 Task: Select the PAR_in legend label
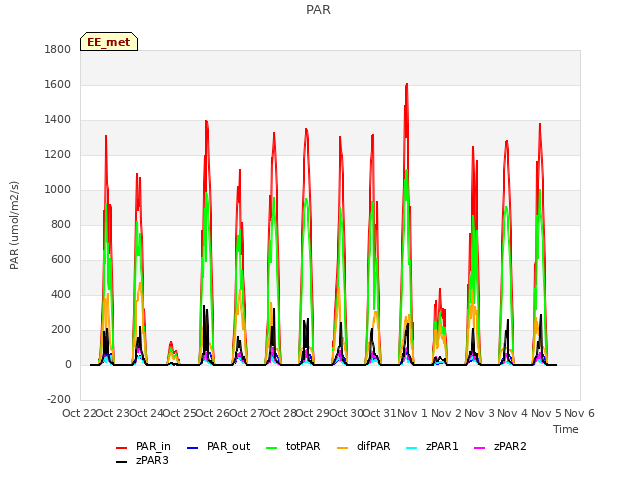[x=153, y=447]
